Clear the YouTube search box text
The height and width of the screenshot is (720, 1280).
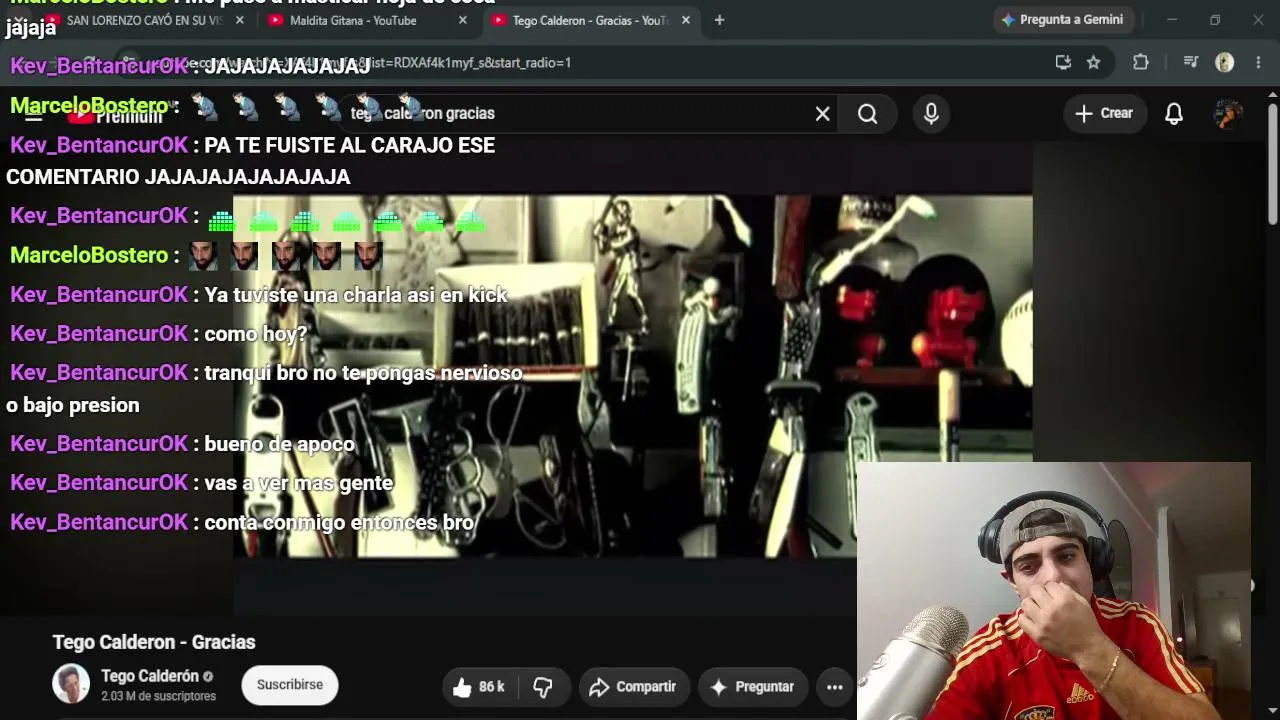(x=822, y=114)
